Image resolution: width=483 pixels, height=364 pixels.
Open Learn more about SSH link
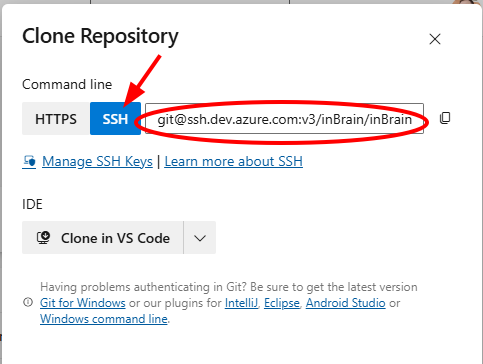[234, 162]
